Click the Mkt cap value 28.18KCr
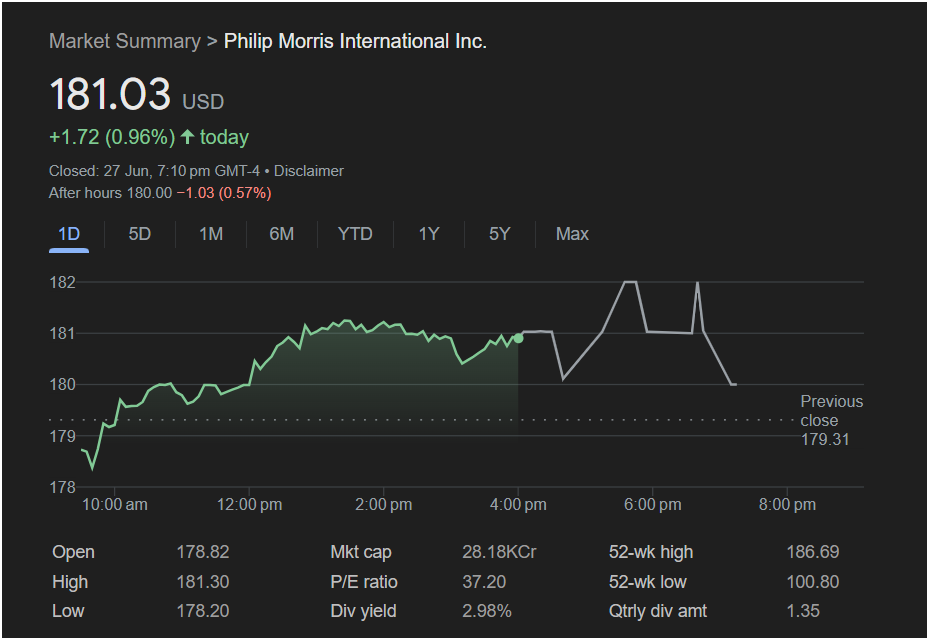The height and width of the screenshot is (640, 929). click(x=499, y=552)
